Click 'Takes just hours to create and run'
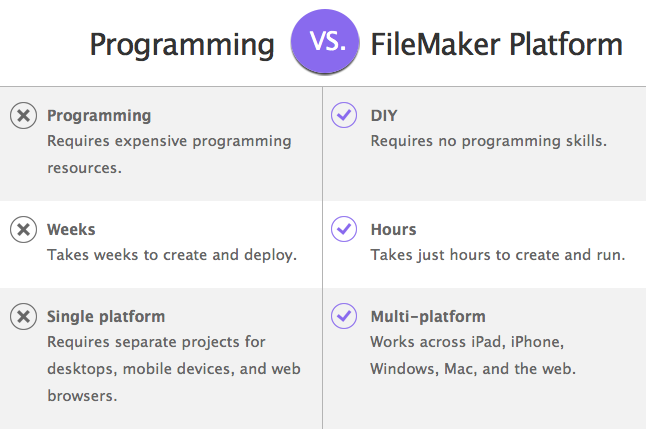The image size is (646, 429). pyautogui.click(x=498, y=255)
